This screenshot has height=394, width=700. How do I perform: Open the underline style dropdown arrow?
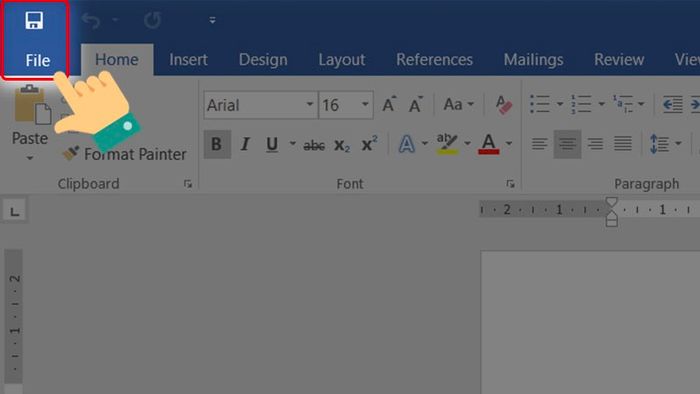tap(292, 143)
